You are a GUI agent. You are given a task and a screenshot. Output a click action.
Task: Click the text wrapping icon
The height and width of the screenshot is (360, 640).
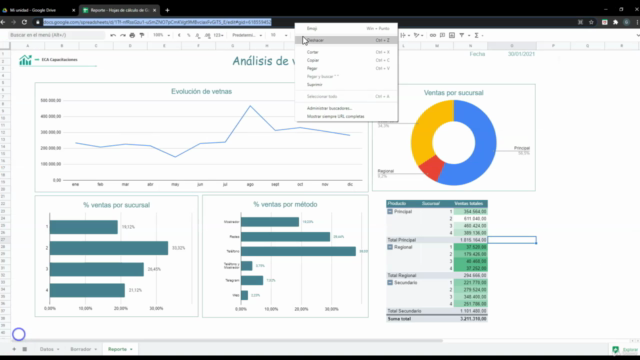(403, 36)
